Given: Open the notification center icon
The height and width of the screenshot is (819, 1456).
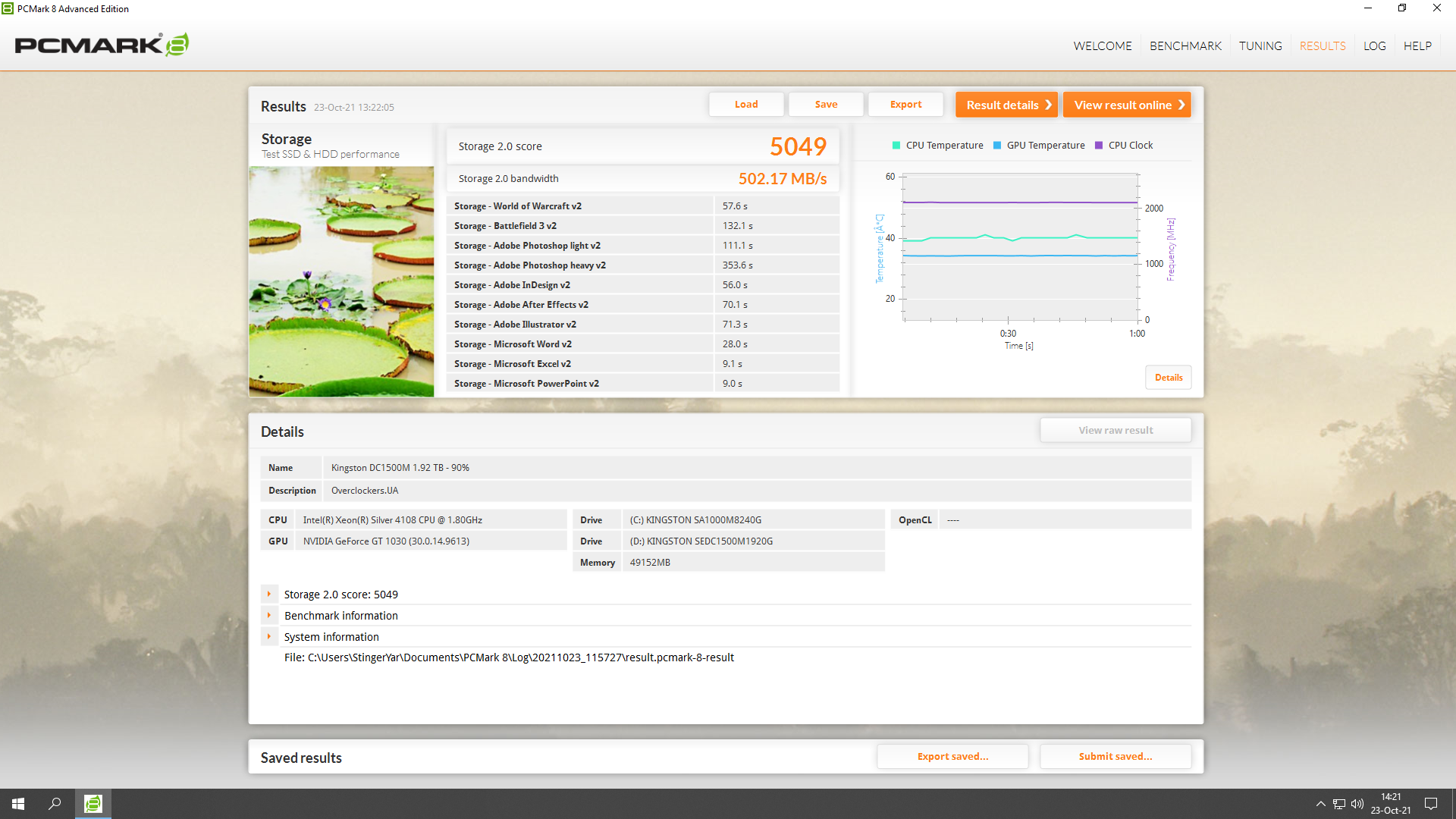Looking at the screenshot, I should pyautogui.click(x=1431, y=804).
